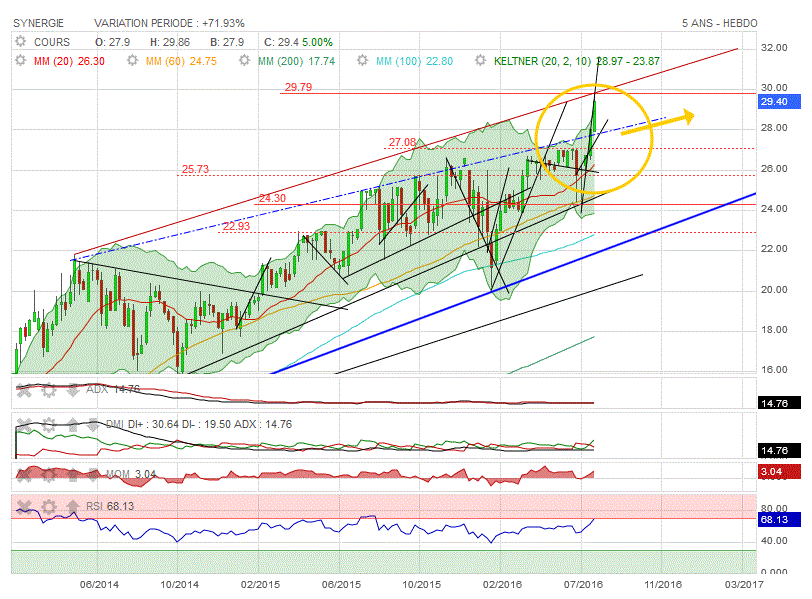Screen dimensions: 812x599
Task: Remove the MOM indicator panel
Action: tap(24, 474)
